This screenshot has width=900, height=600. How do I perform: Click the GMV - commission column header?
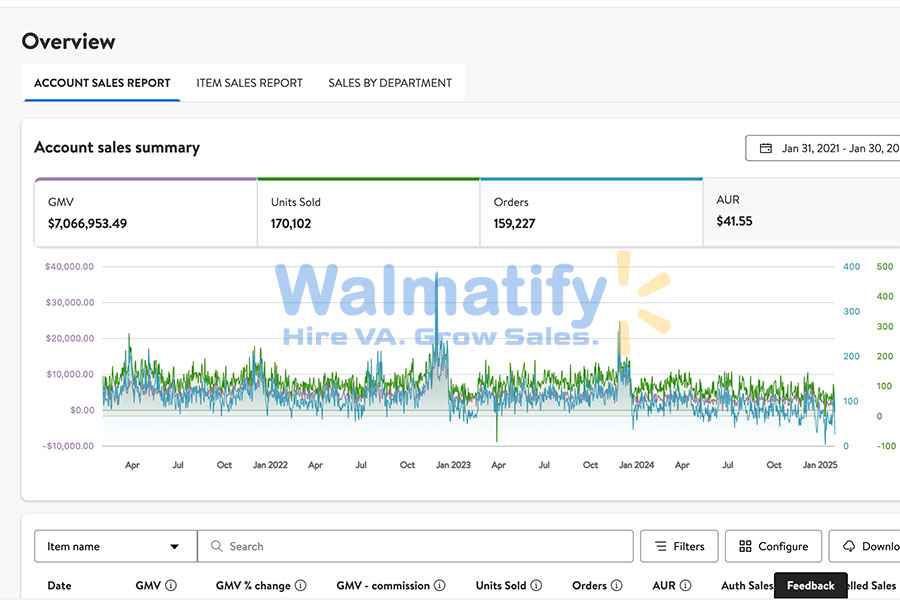point(383,585)
